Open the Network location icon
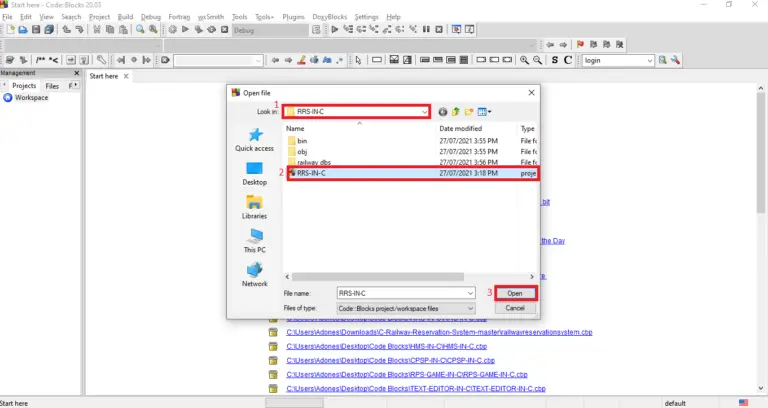This screenshot has height=408, width=768. coord(254,274)
